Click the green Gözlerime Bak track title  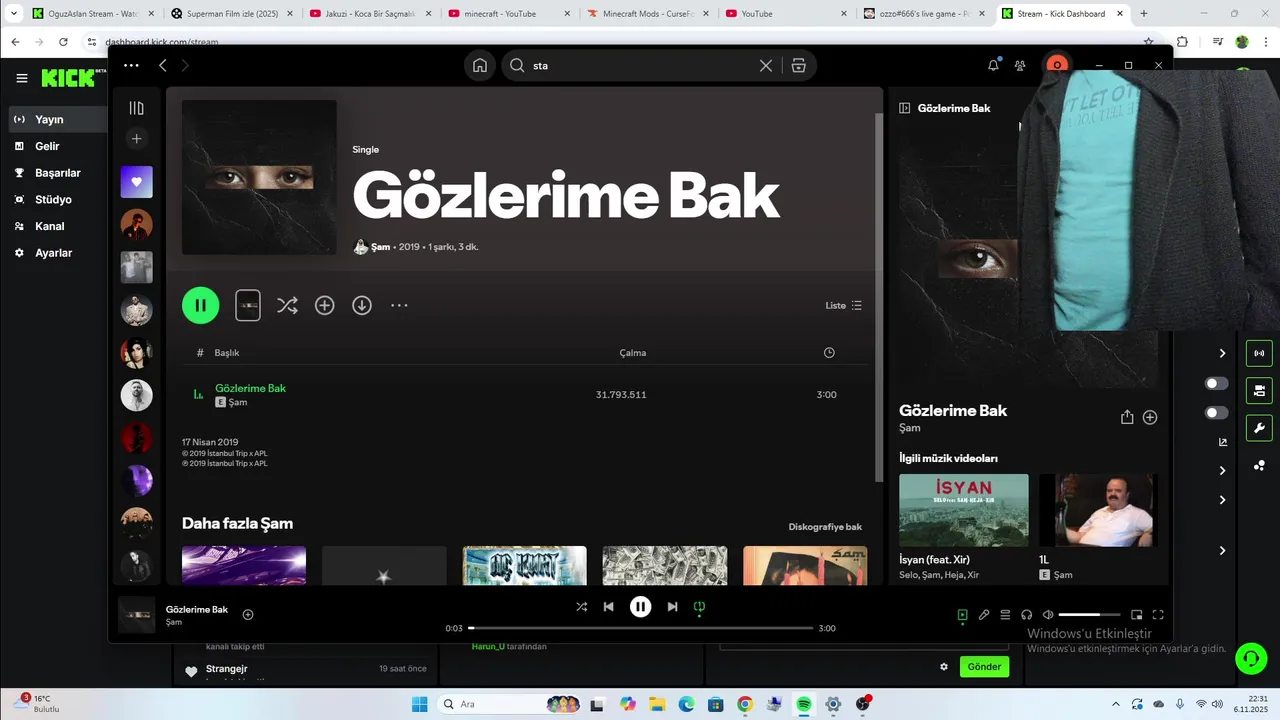point(250,388)
